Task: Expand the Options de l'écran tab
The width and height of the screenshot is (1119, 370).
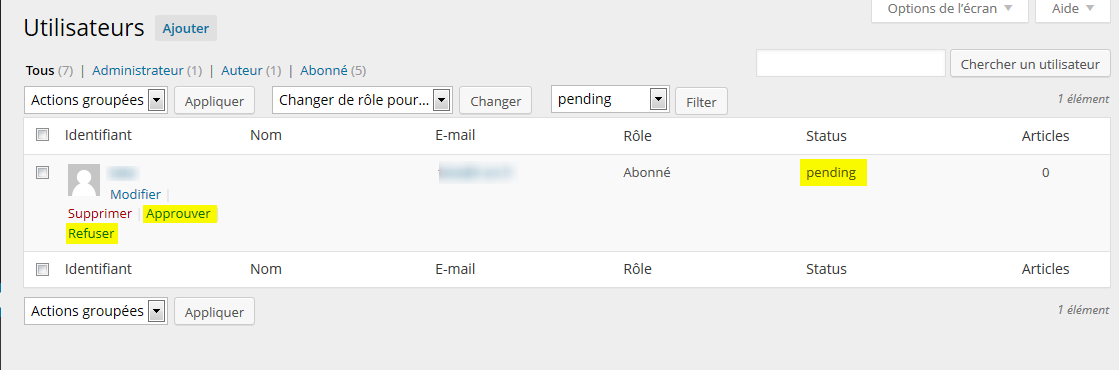Action: point(950,9)
